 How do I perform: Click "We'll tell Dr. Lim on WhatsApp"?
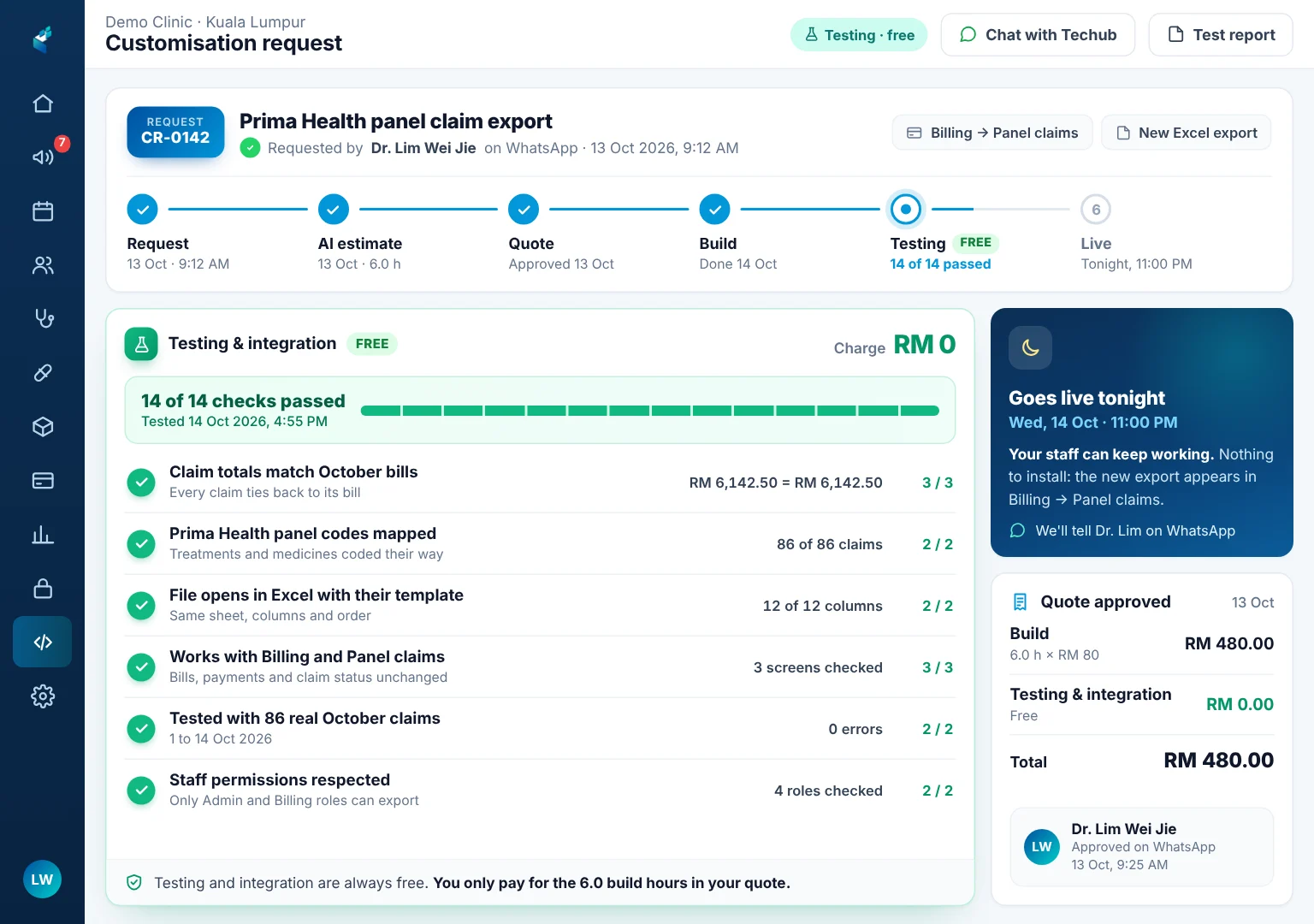[x=1135, y=530]
